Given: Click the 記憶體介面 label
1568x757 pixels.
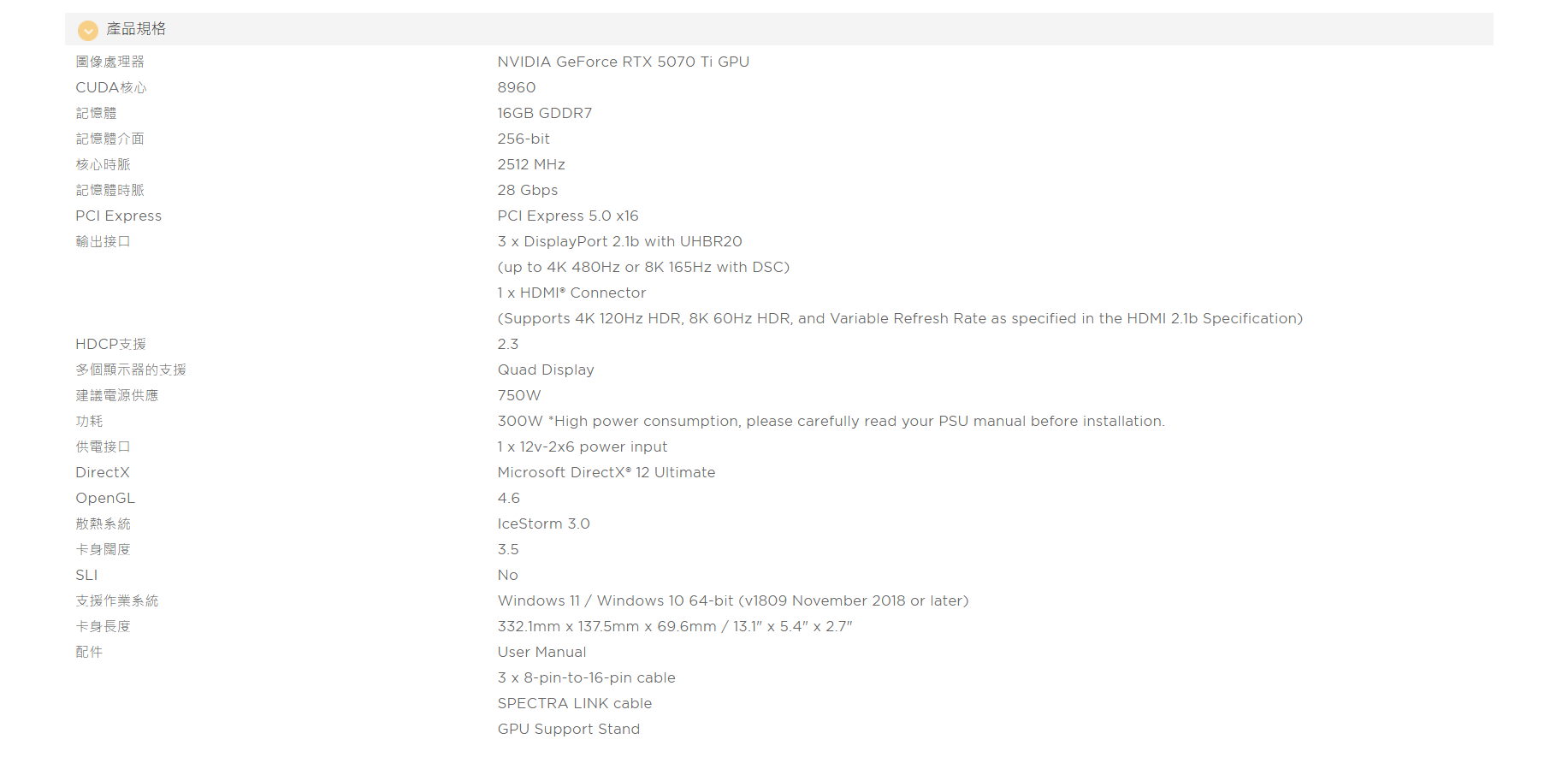Looking at the screenshot, I should pyautogui.click(x=109, y=139).
